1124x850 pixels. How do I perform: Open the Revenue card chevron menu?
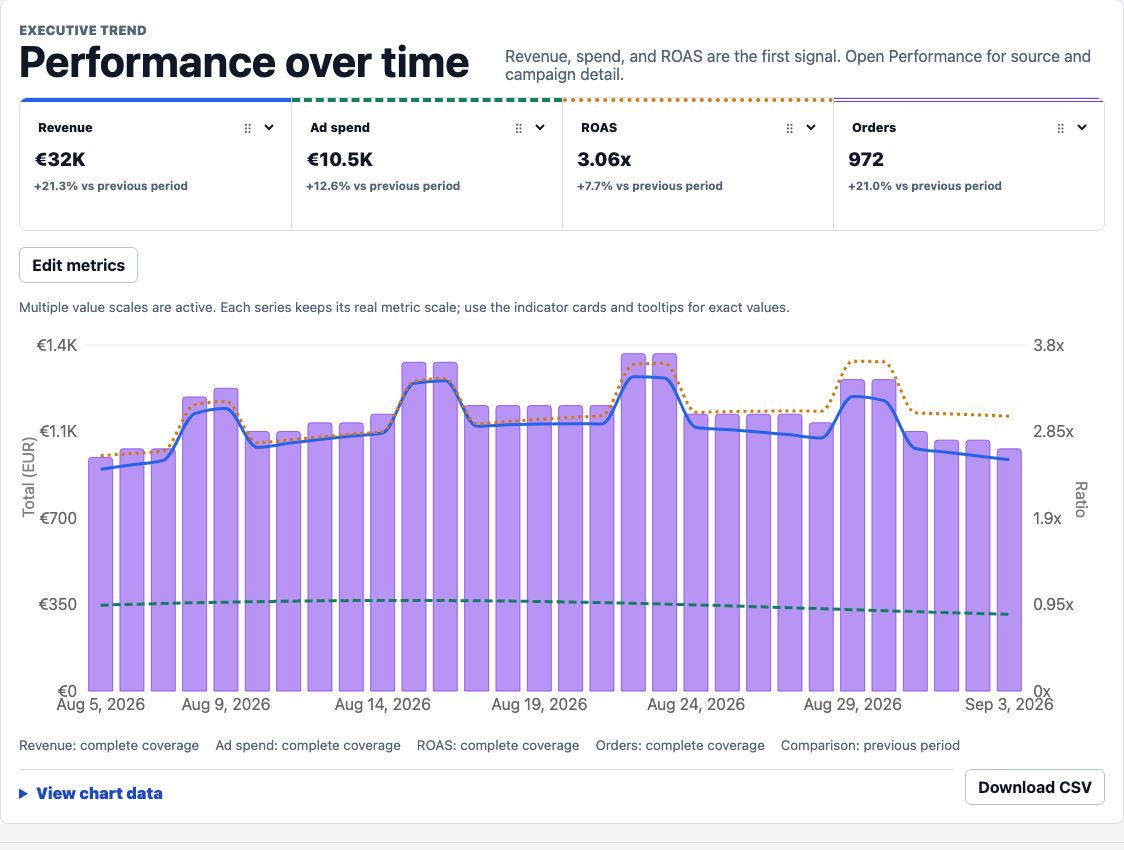pyautogui.click(x=270, y=128)
